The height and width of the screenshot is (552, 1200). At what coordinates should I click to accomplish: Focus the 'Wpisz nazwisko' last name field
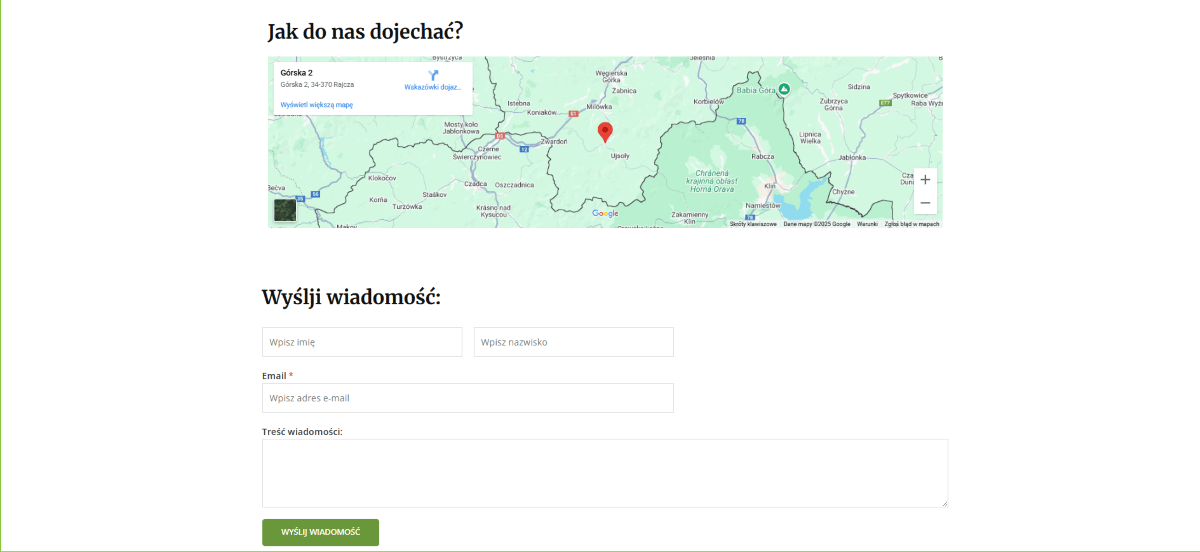click(x=573, y=342)
